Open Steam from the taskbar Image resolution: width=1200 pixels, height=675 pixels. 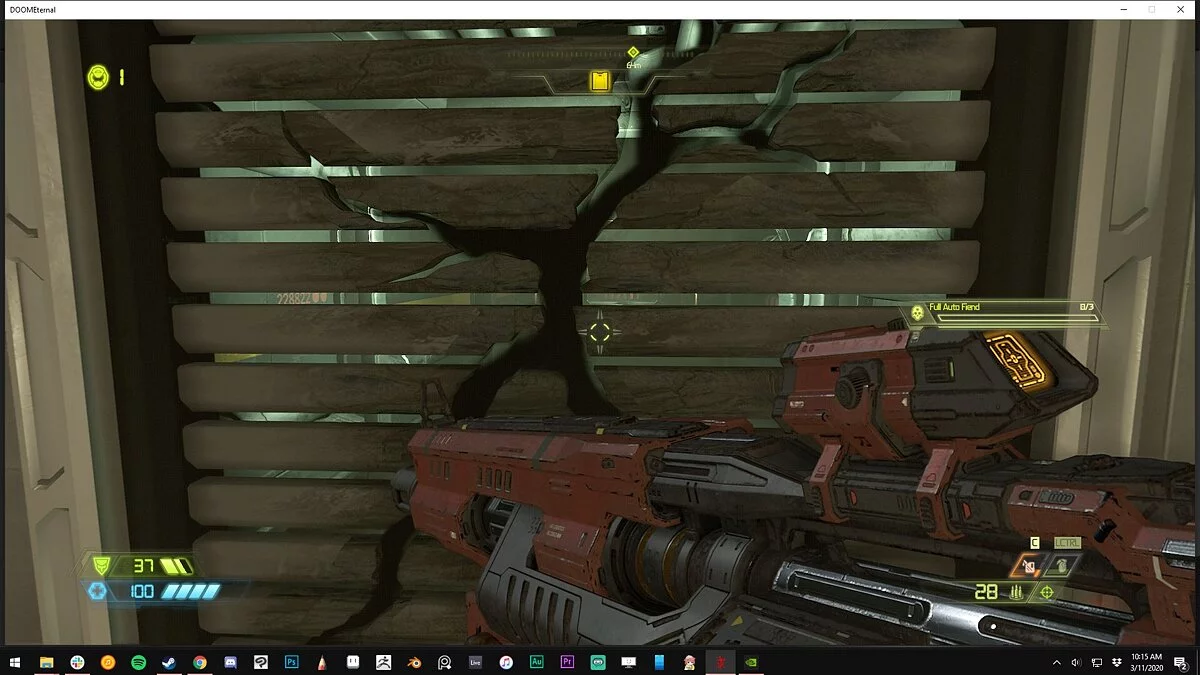[169, 662]
